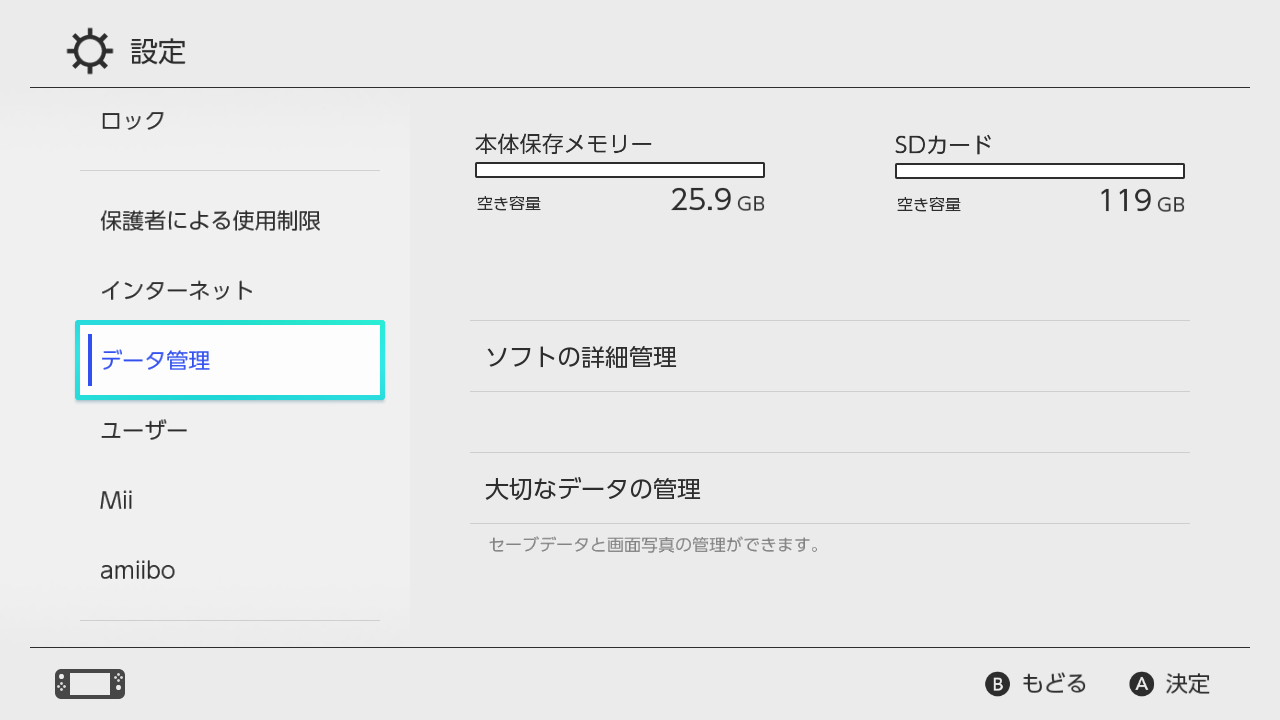The image size is (1280, 720).
Task: Click the A 決定 button indicator
Action: tap(1170, 684)
